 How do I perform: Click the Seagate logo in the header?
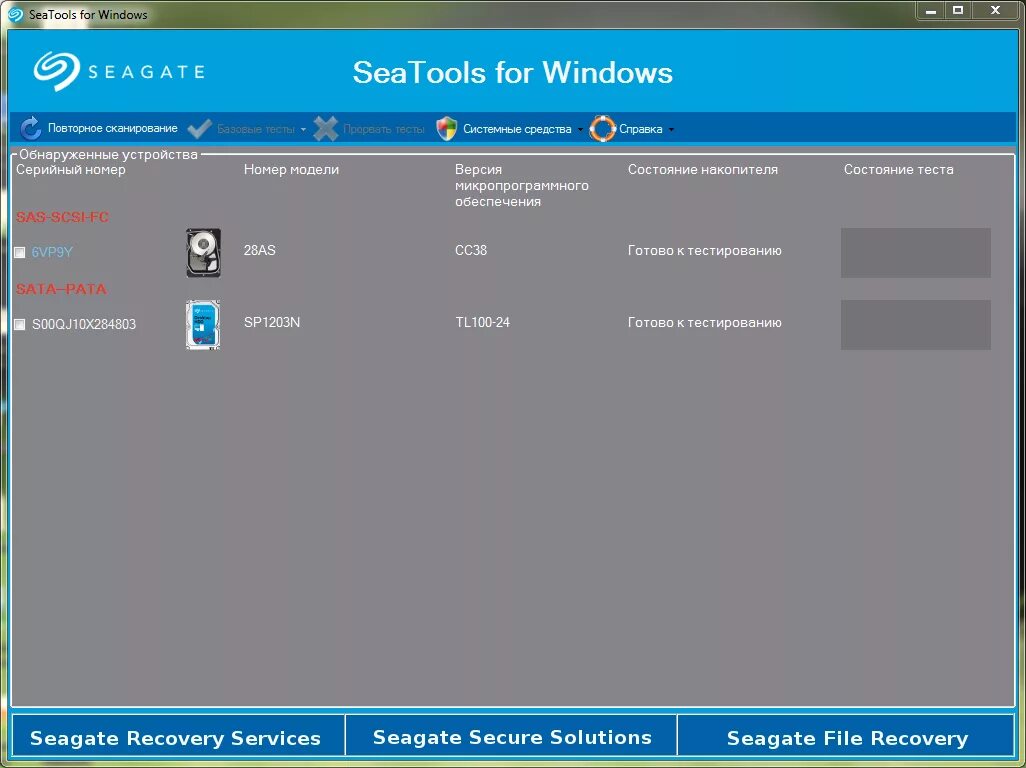pyautogui.click(x=119, y=71)
